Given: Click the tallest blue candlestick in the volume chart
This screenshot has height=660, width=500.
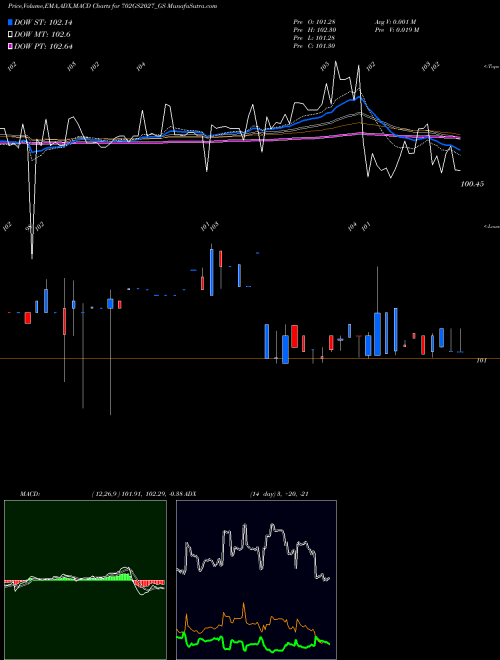Looking at the screenshot, I should tap(212, 272).
